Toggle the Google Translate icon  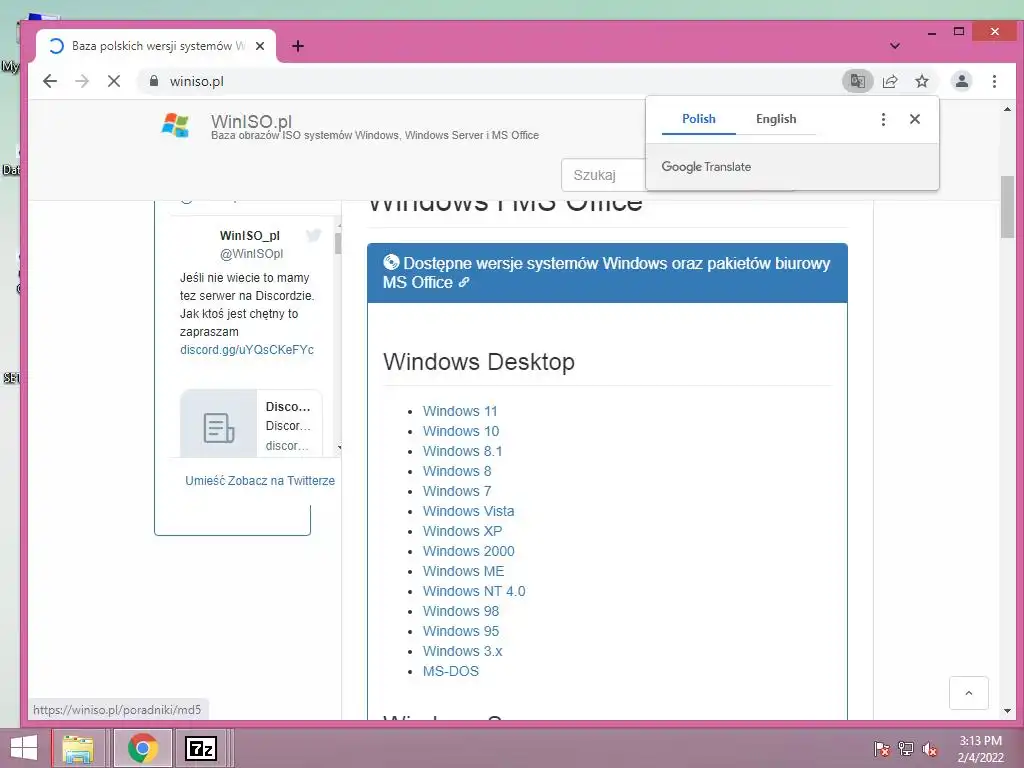tap(857, 81)
